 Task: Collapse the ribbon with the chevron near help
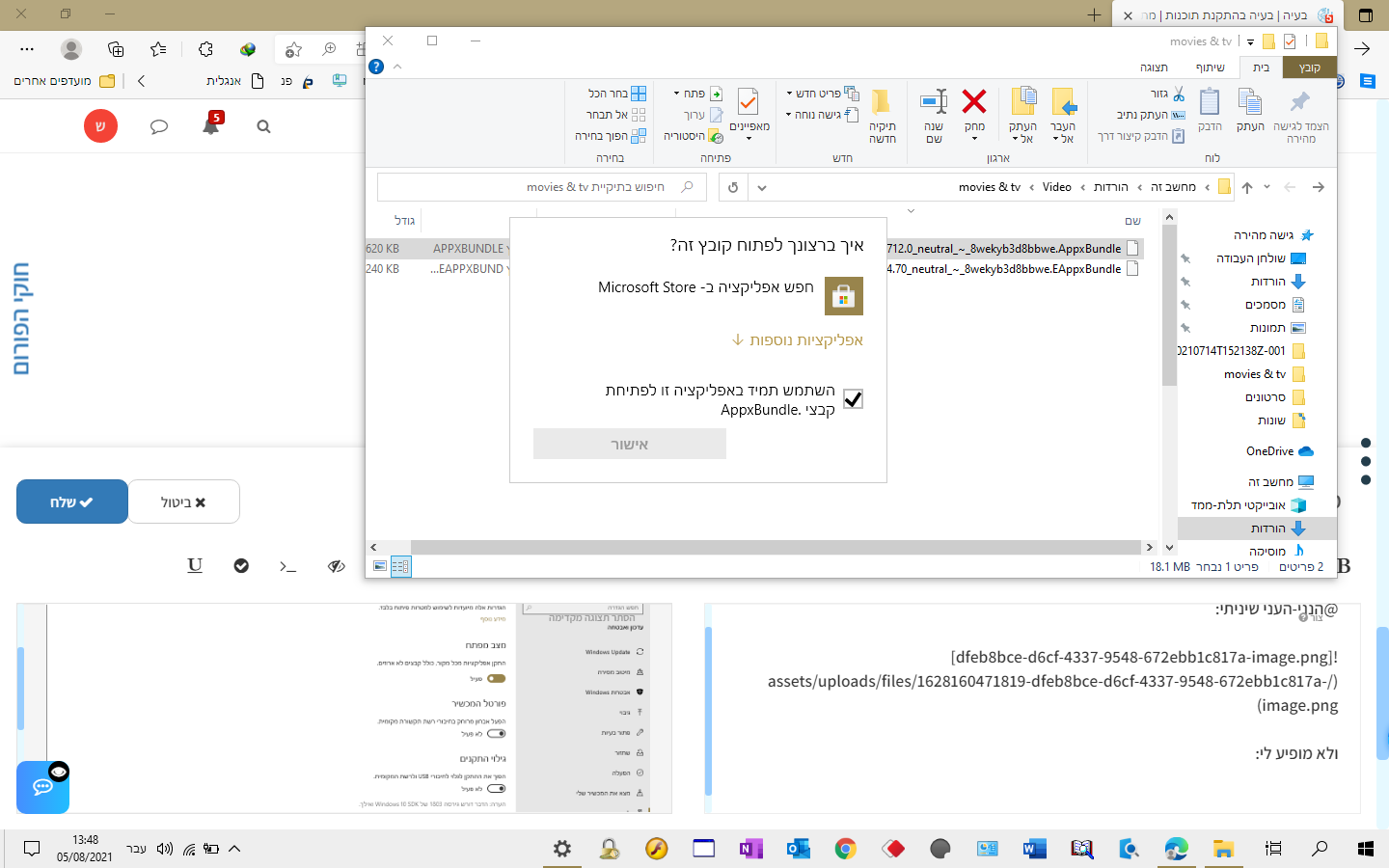pos(397,67)
